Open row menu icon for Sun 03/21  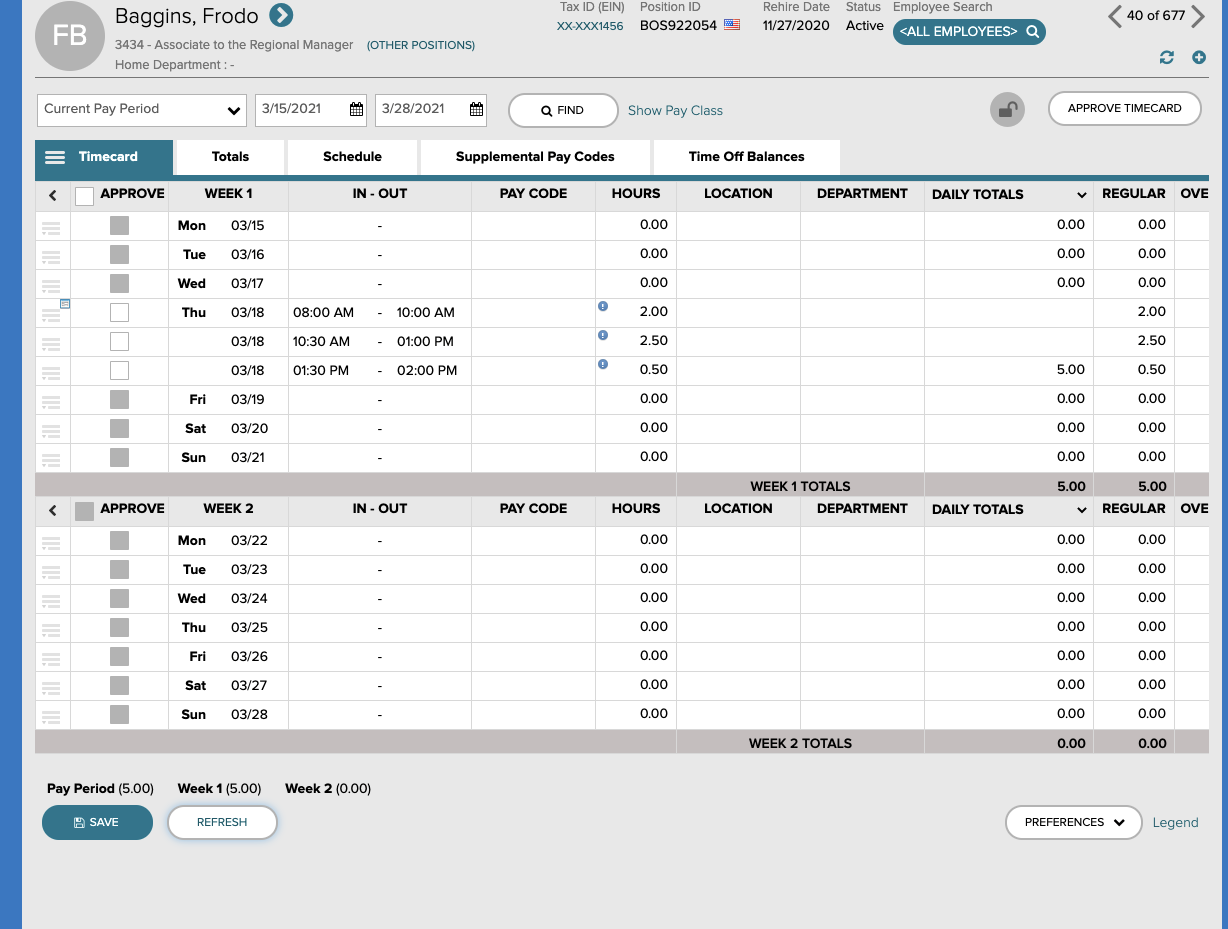coord(51,459)
